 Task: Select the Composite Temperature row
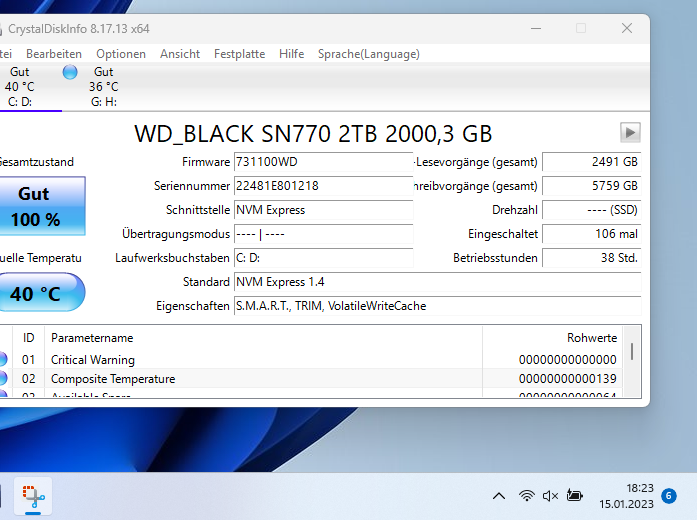pyautogui.click(x=311, y=379)
